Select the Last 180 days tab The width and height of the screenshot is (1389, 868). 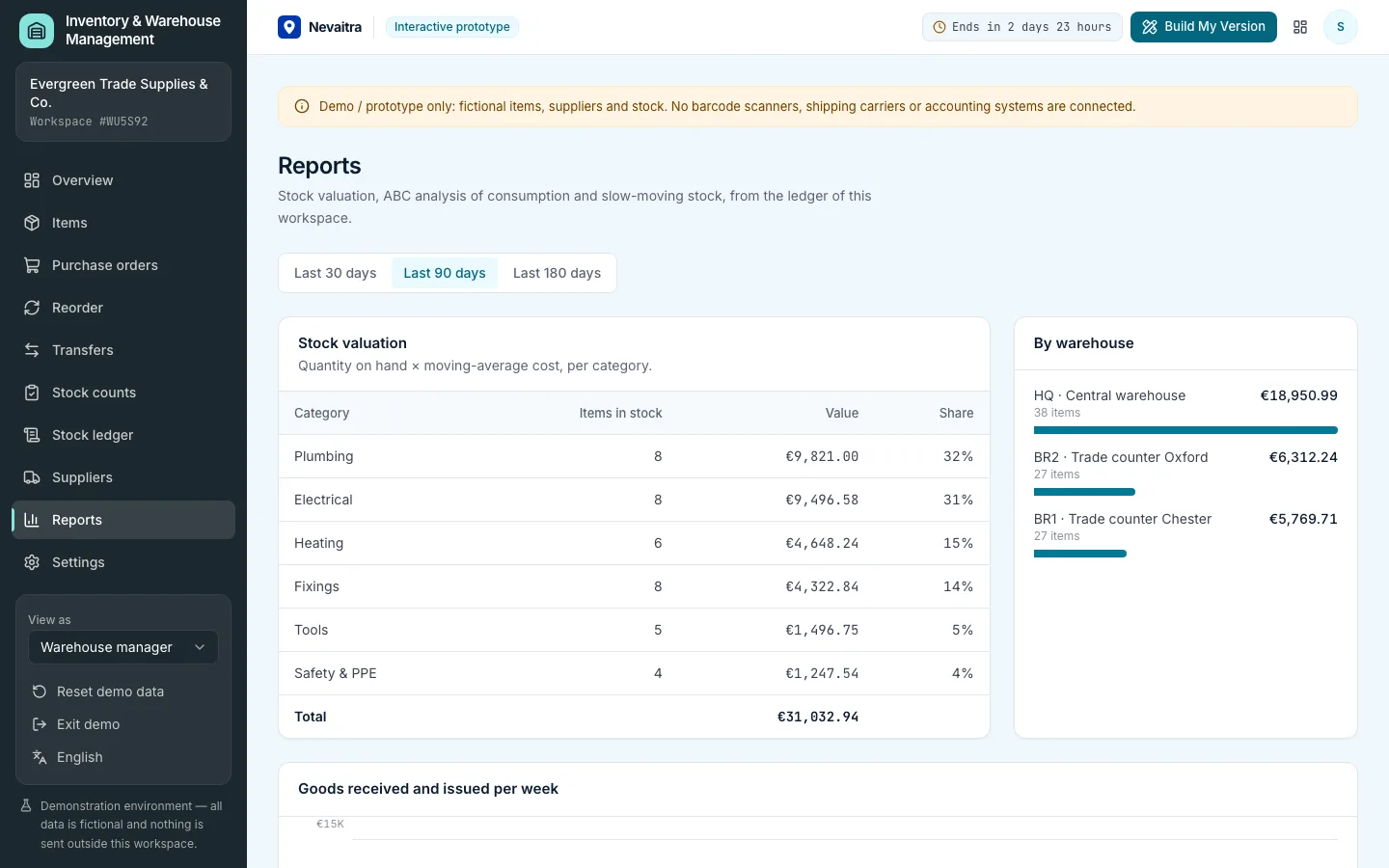(x=557, y=273)
